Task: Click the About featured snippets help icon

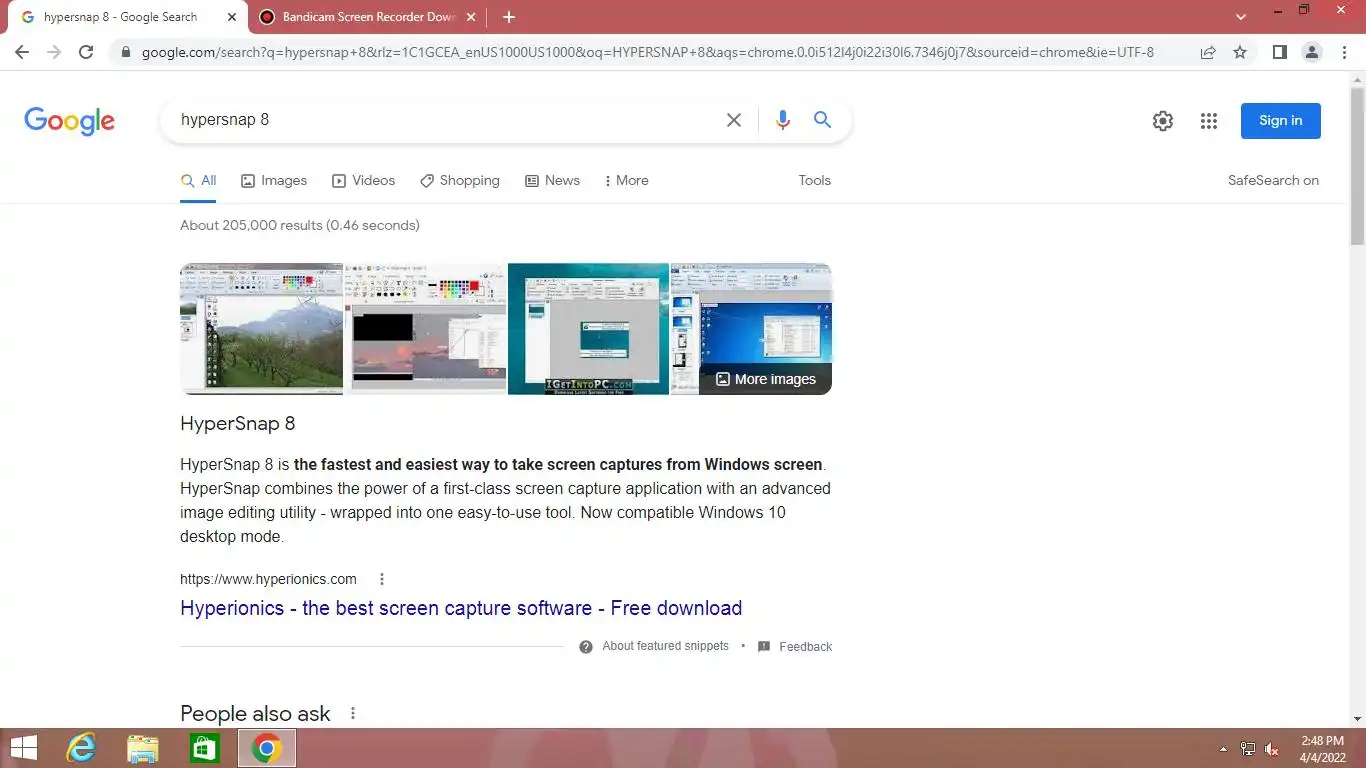Action: tap(586, 647)
